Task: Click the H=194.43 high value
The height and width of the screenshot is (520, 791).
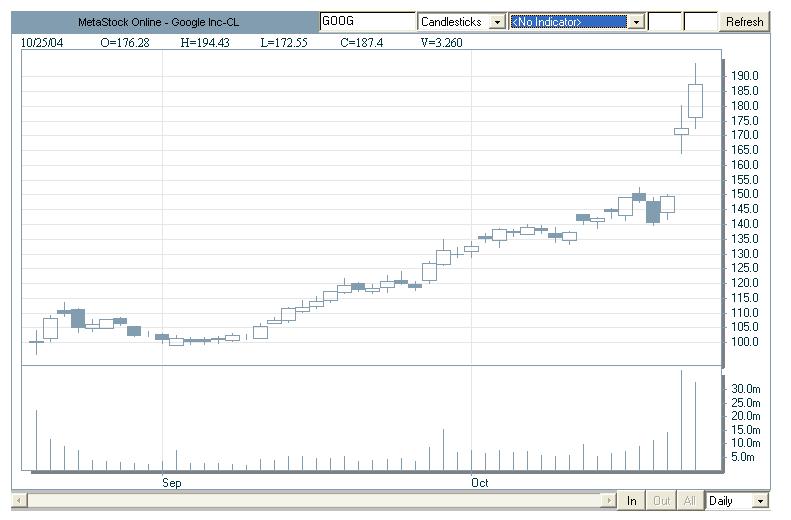Action: coord(205,43)
